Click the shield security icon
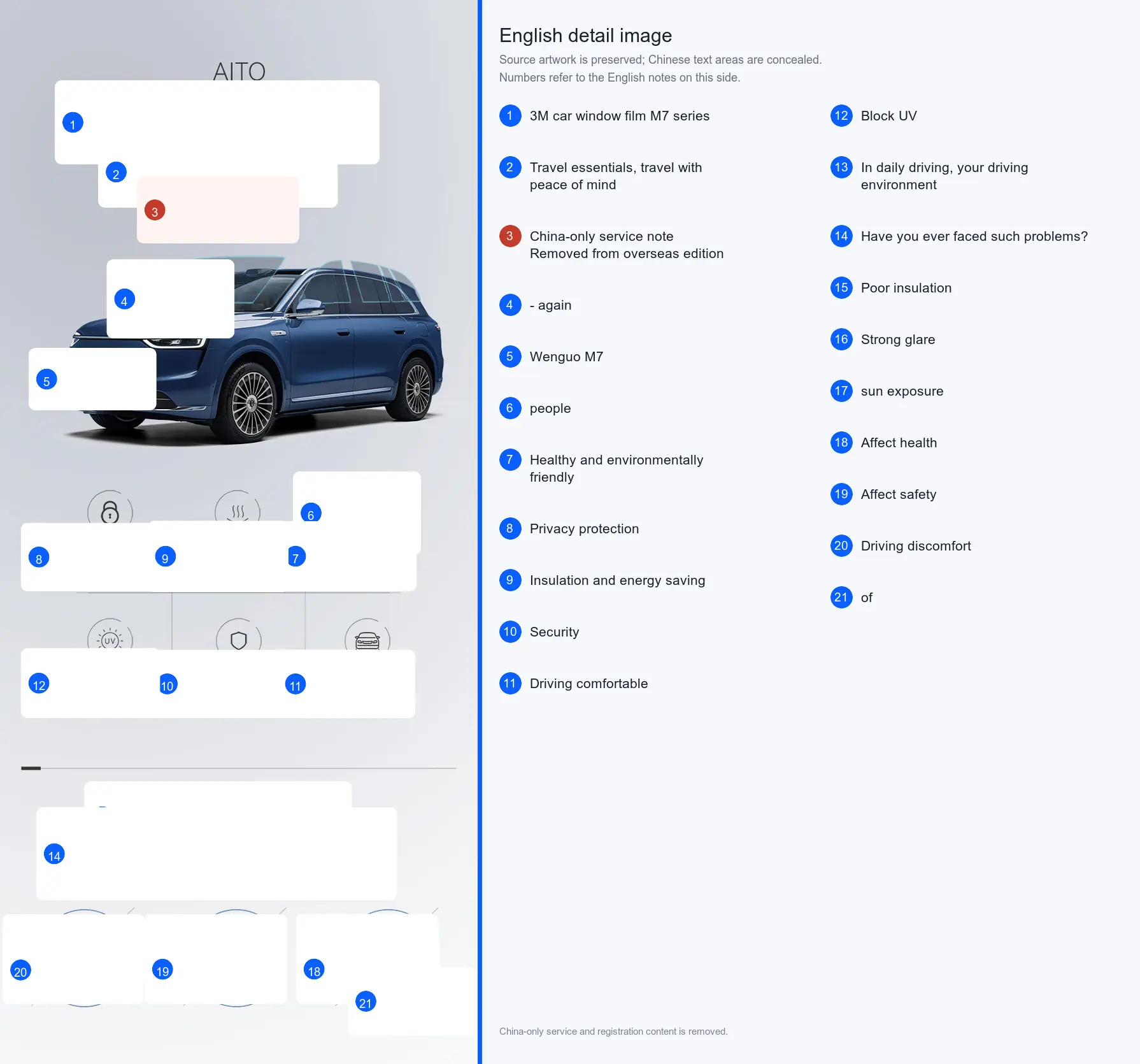This screenshot has height=1064, width=1140. 239,635
